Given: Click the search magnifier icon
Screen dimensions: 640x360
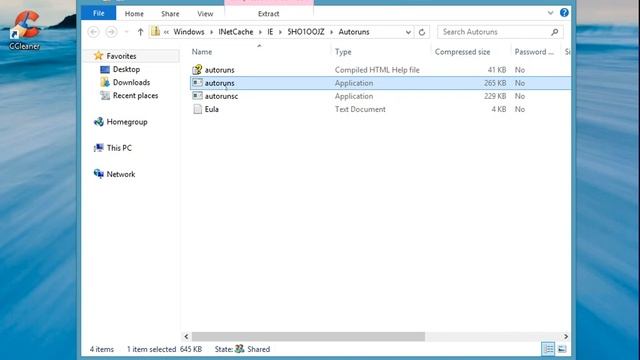Looking at the screenshot, I should coord(554,32).
